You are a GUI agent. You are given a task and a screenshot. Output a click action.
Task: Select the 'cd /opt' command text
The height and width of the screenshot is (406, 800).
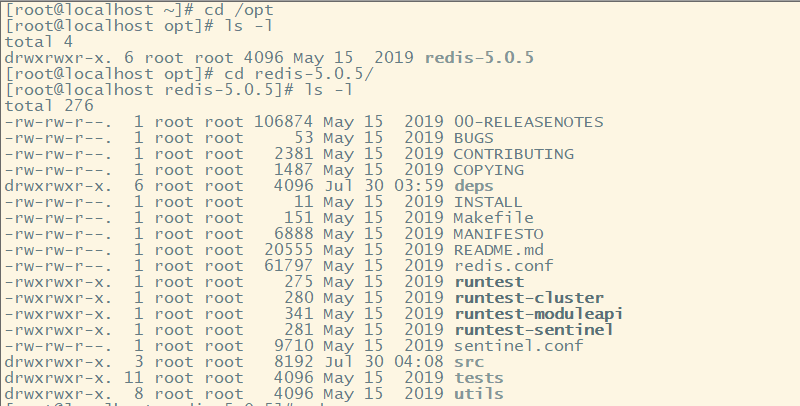click(238, 10)
